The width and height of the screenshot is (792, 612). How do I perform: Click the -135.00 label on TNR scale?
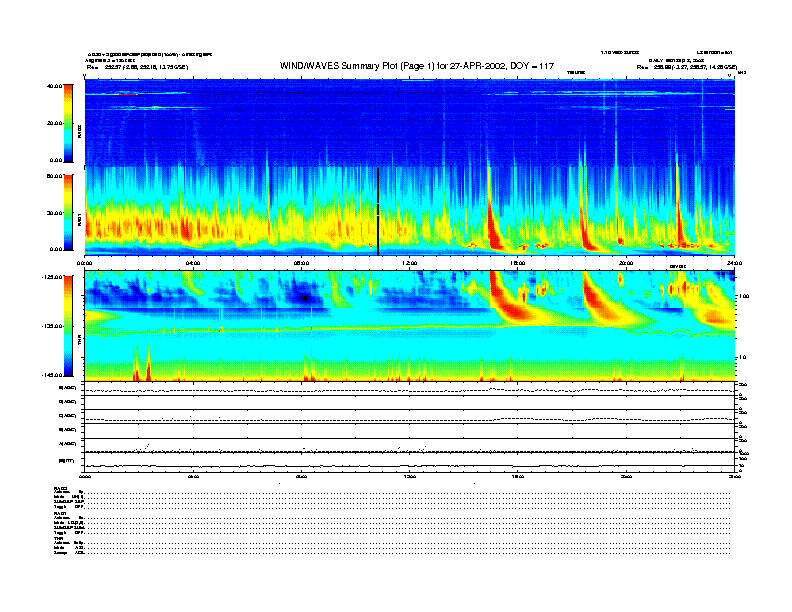(x=52, y=326)
